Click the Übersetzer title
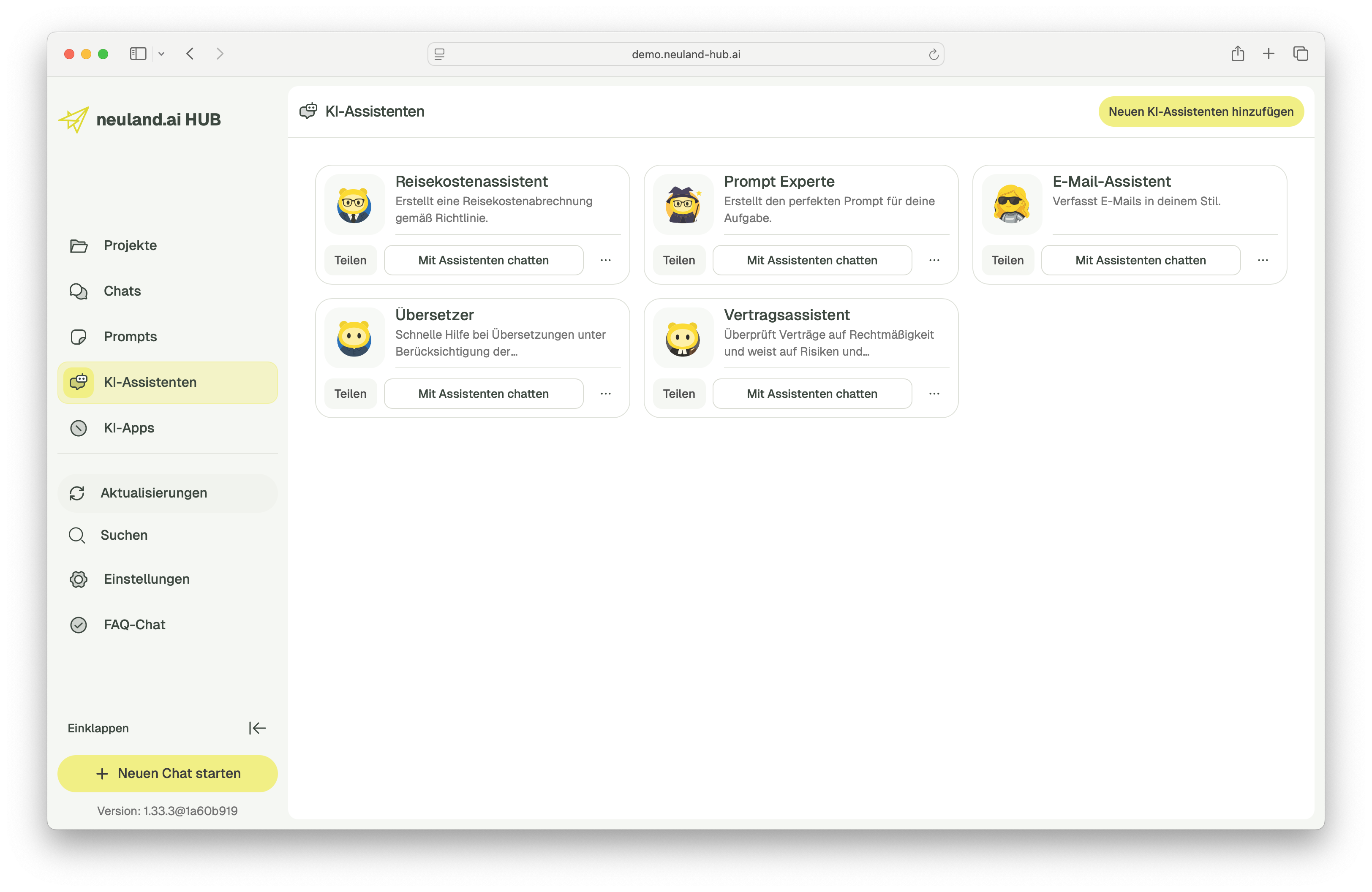1372x892 pixels. 434,315
